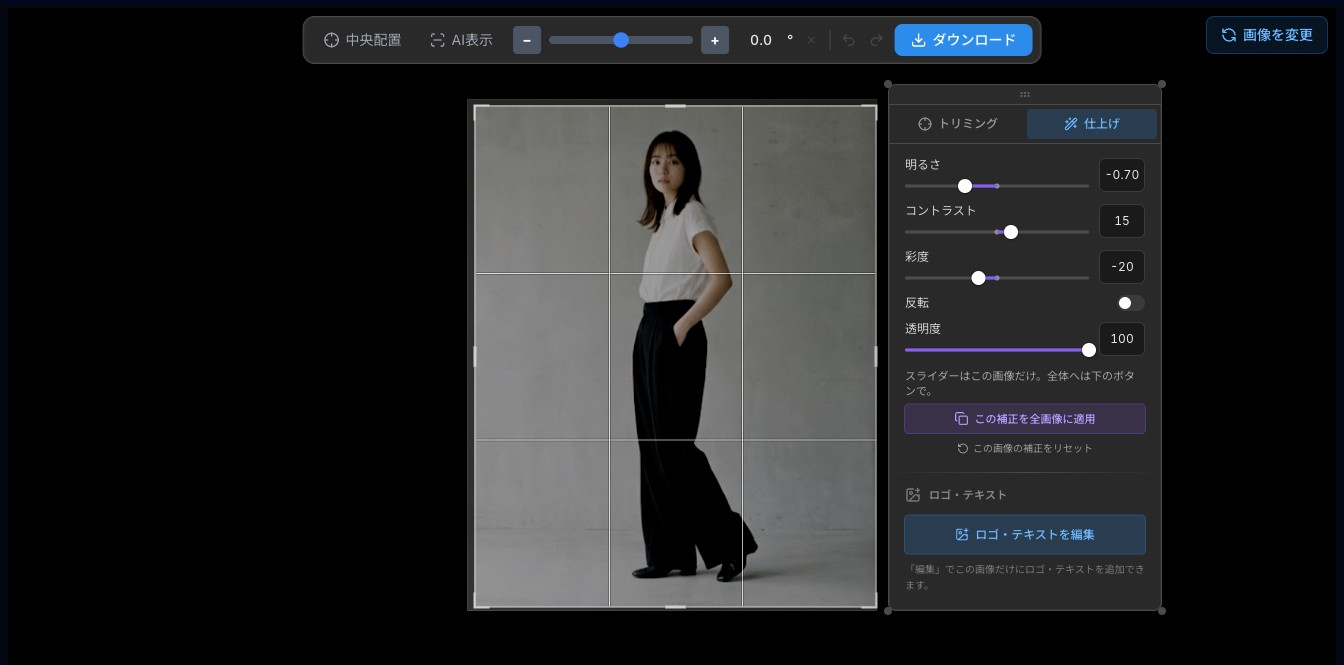Switch to the トリミング tab
This screenshot has height=665, width=1344.
958,124
